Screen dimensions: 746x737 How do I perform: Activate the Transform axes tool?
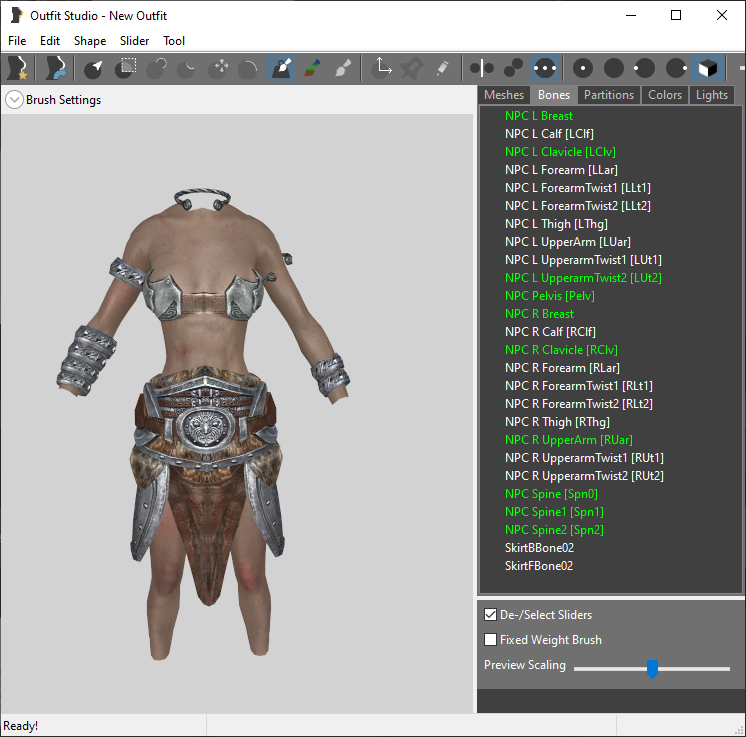[x=382, y=68]
